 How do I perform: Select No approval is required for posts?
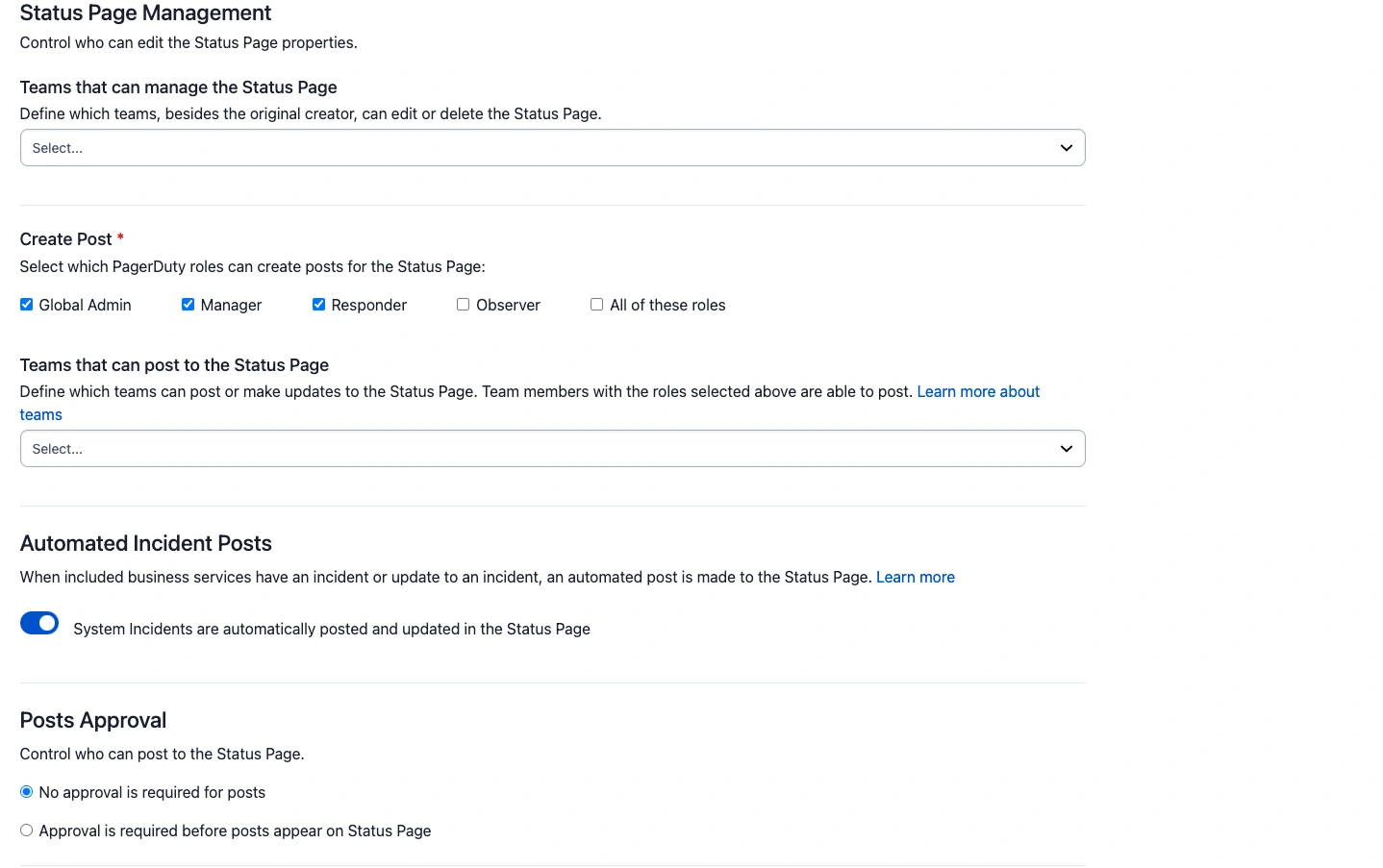pos(27,792)
